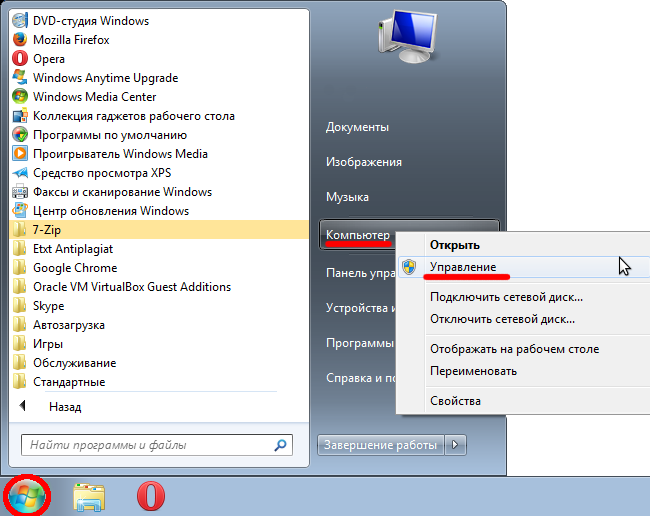Expand Oracle VM VirtualBox Guest Additions folder
Viewport: 650px width, 516px height.
coord(159,287)
